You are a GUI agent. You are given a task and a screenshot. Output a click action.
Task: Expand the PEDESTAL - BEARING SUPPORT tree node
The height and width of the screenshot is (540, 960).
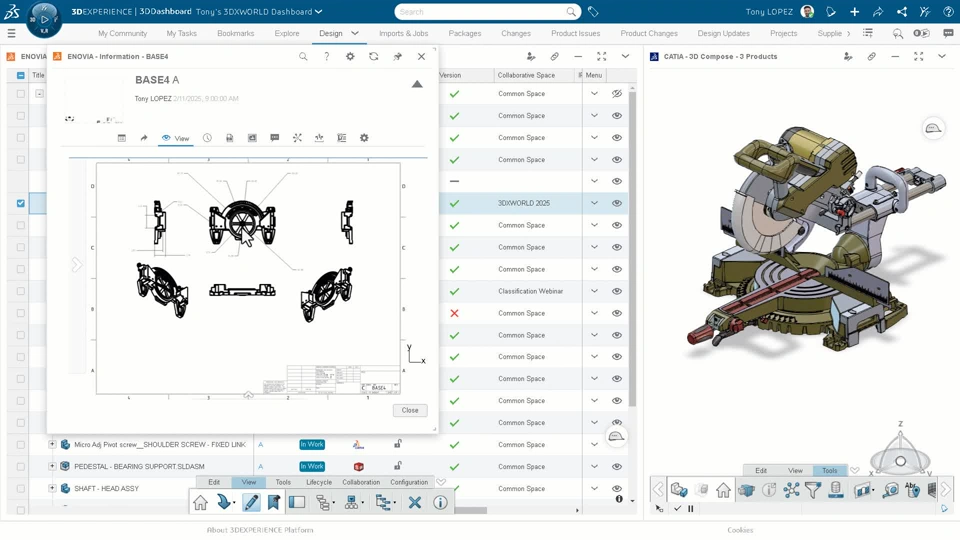(52, 467)
